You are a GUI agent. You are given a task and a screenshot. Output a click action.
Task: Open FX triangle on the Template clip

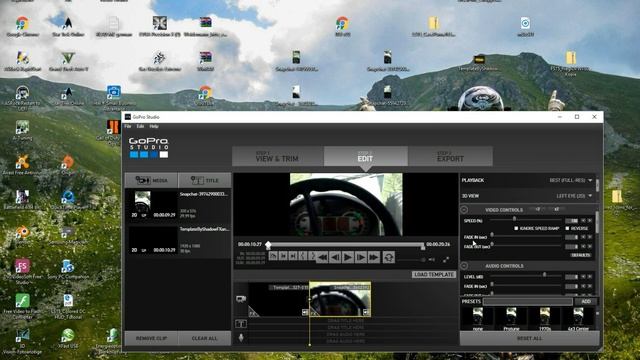tap(253, 313)
